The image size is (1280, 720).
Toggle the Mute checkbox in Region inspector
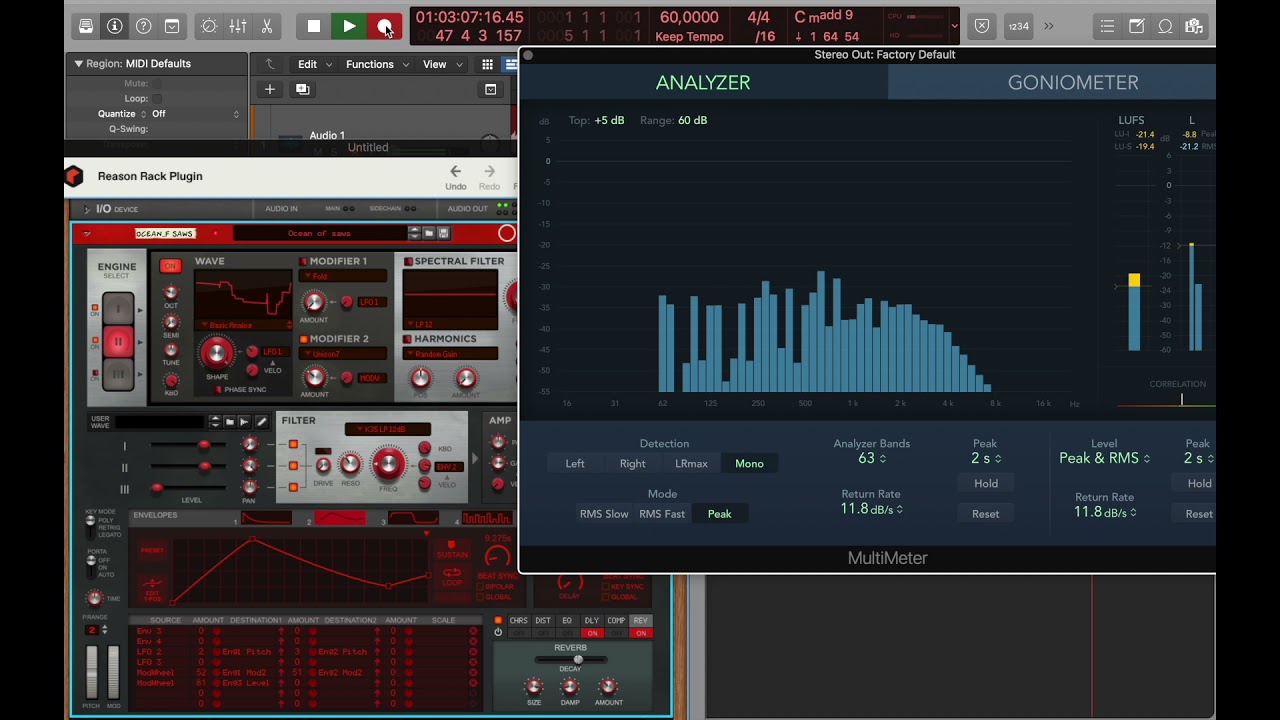157,84
